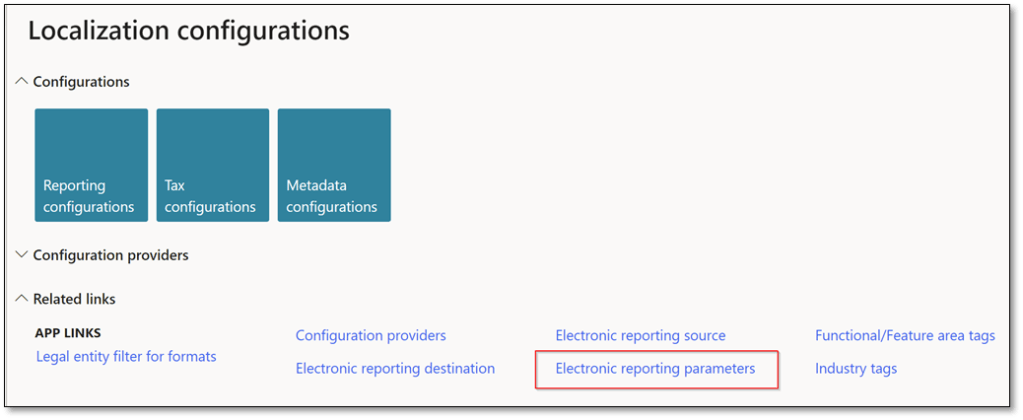Open the Electronic reporting source link
This screenshot has height=420, width=1023.
click(x=640, y=335)
